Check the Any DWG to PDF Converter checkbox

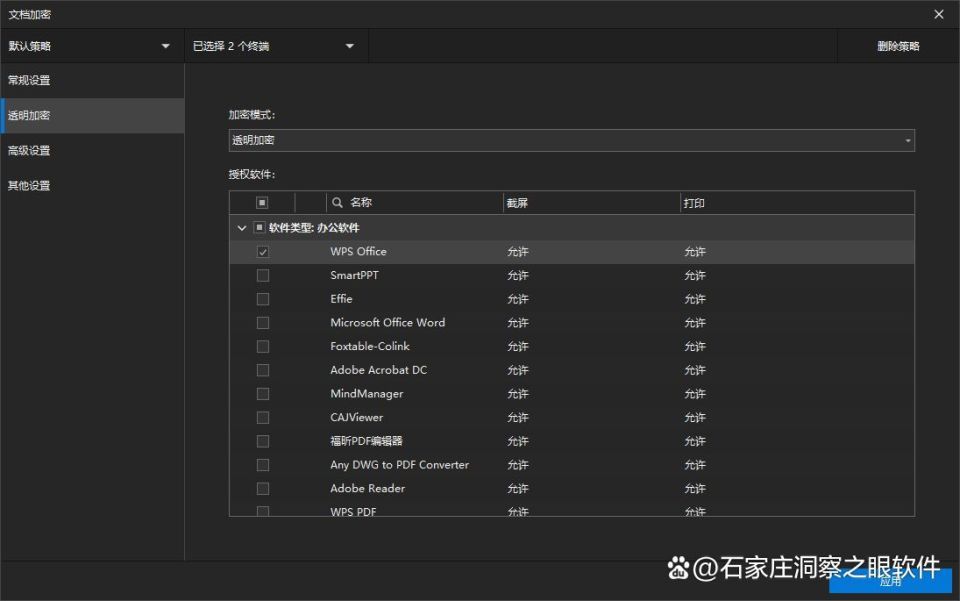(x=263, y=465)
